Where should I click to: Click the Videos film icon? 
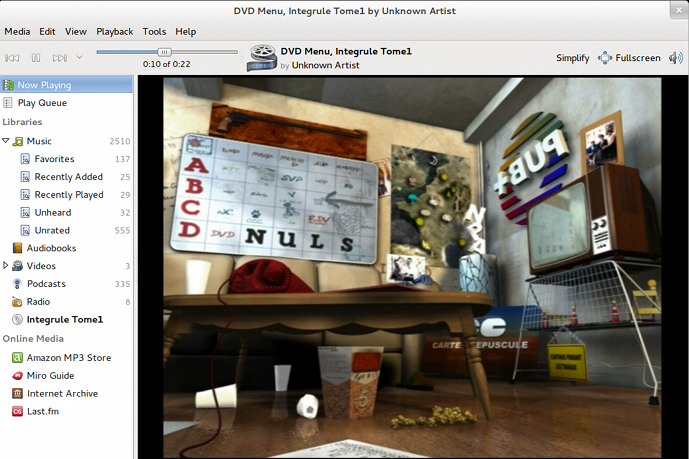tap(17, 266)
